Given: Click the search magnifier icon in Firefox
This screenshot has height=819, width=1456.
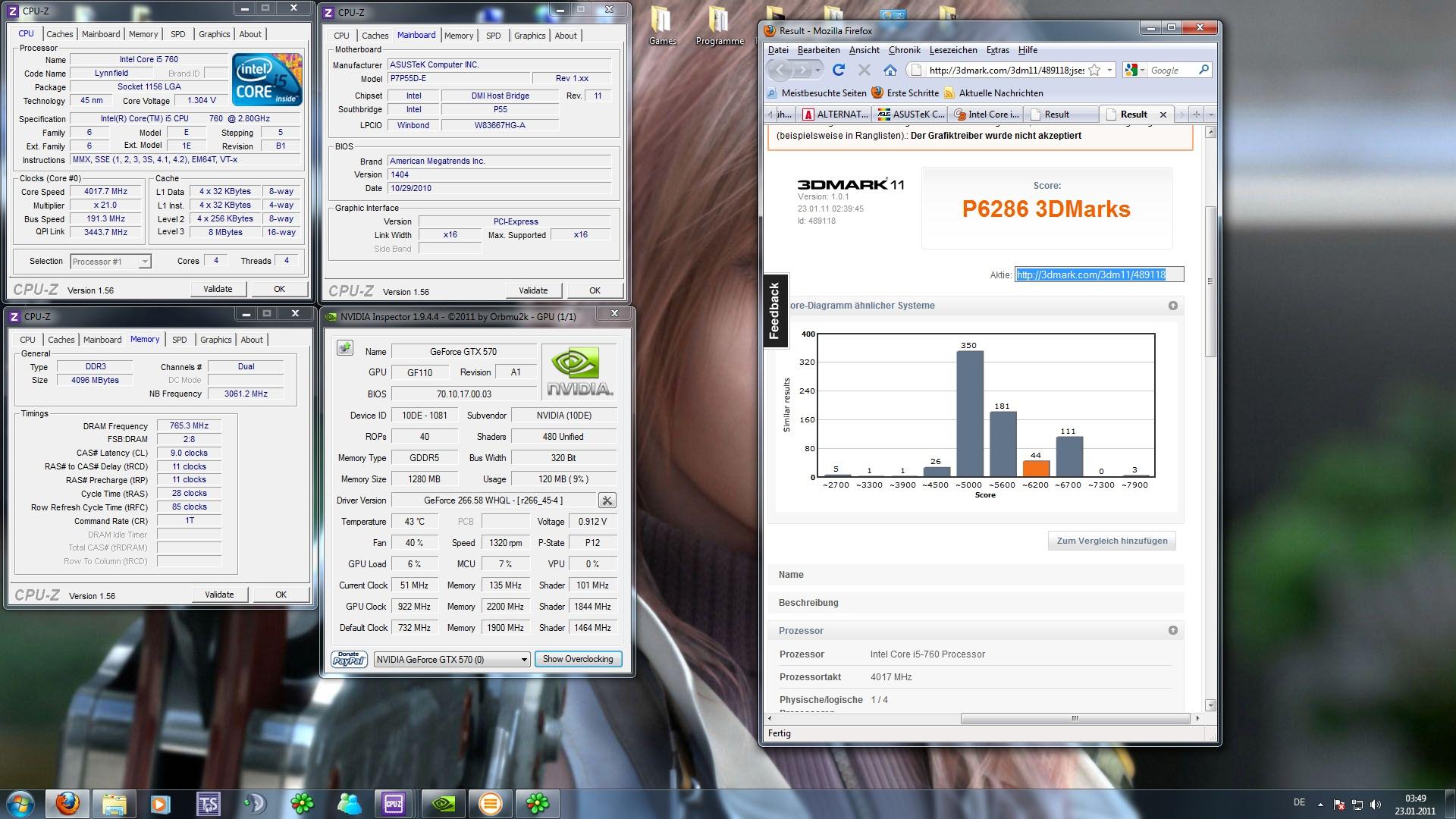Looking at the screenshot, I should point(1203,70).
